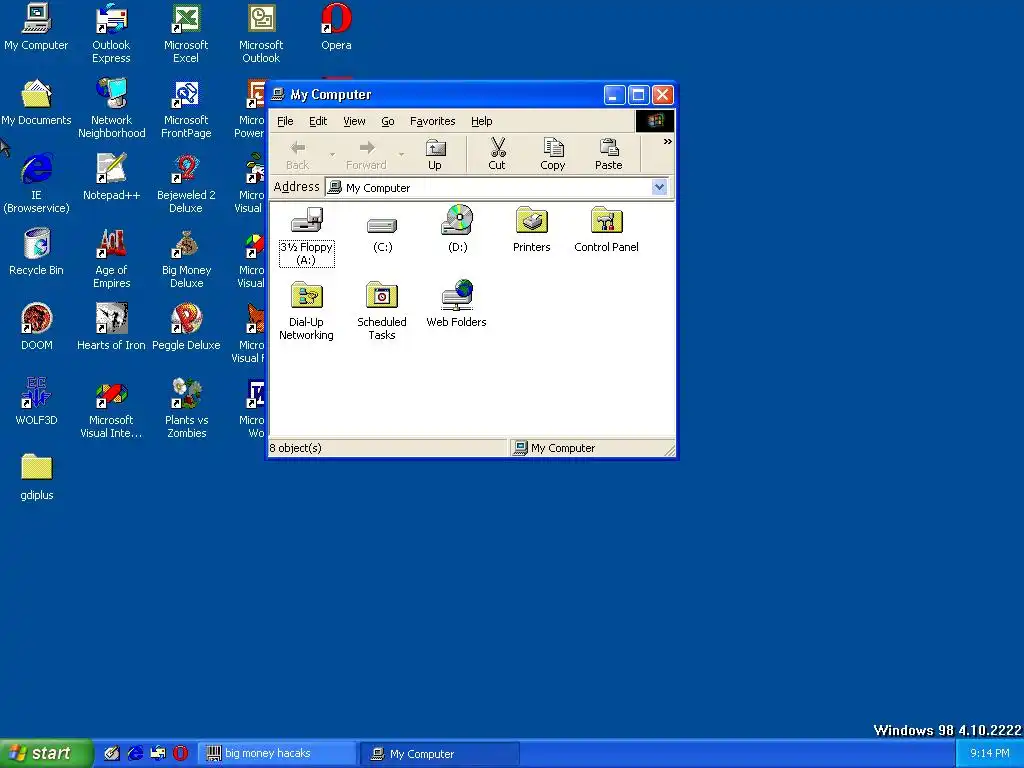The height and width of the screenshot is (768, 1024).
Task: Expand the Address bar dropdown
Action: coord(659,187)
